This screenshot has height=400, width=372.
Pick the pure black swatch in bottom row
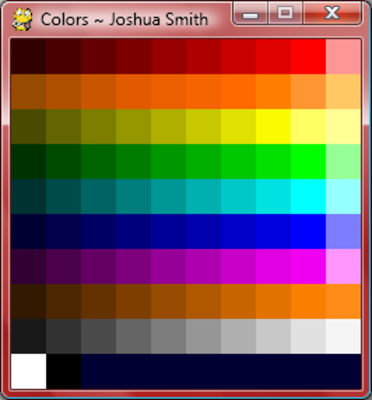coord(63,371)
